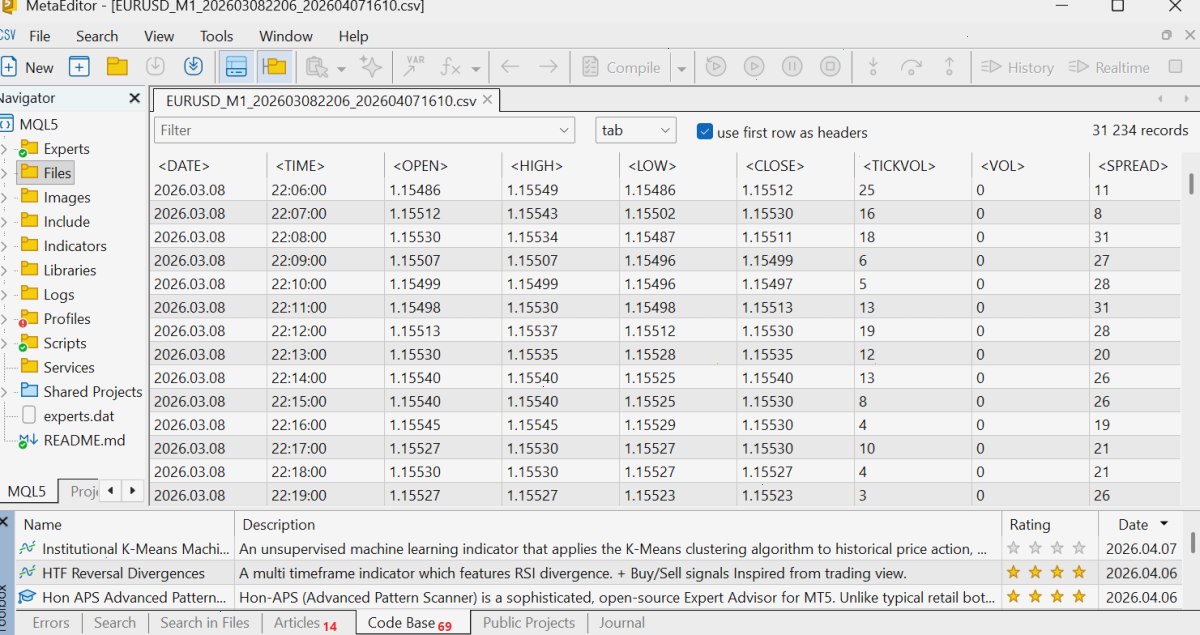Uncheck 'use first row as headers' checkbox
This screenshot has width=1200, height=635.
[705, 131]
